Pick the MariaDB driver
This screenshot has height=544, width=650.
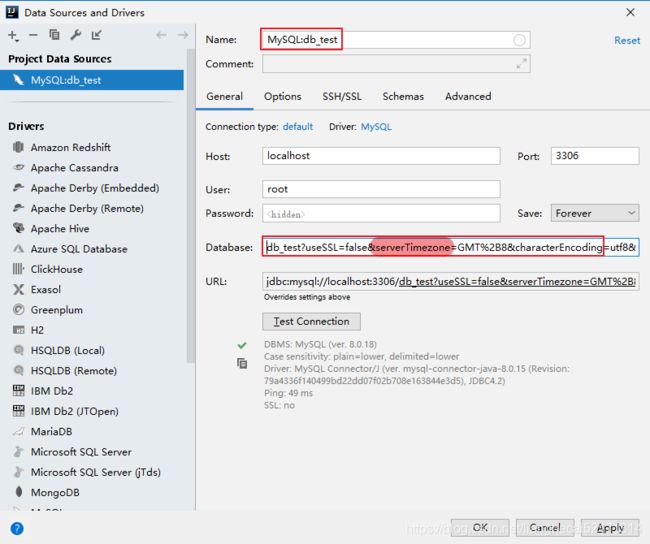point(51,432)
